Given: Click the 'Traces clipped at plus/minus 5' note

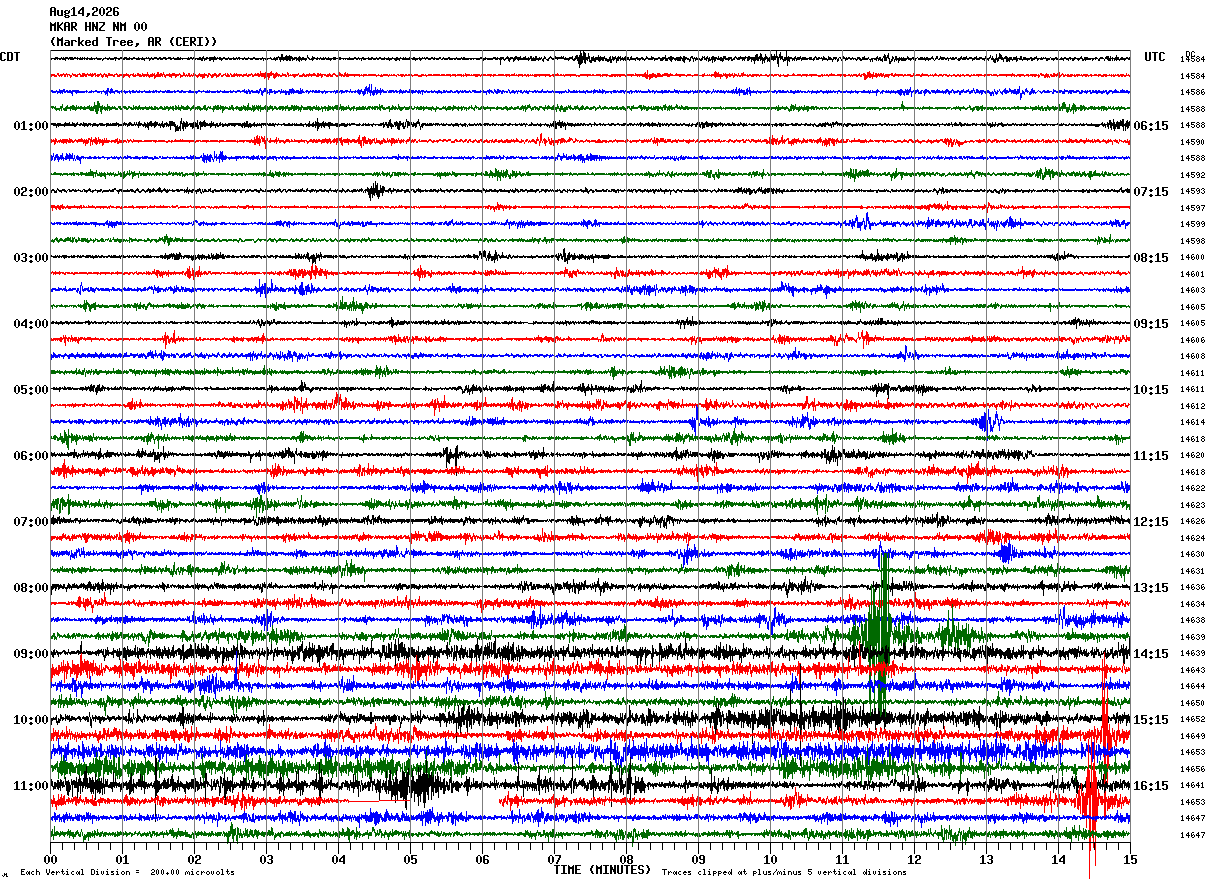Looking at the screenshot, I should tap(784, 873).
